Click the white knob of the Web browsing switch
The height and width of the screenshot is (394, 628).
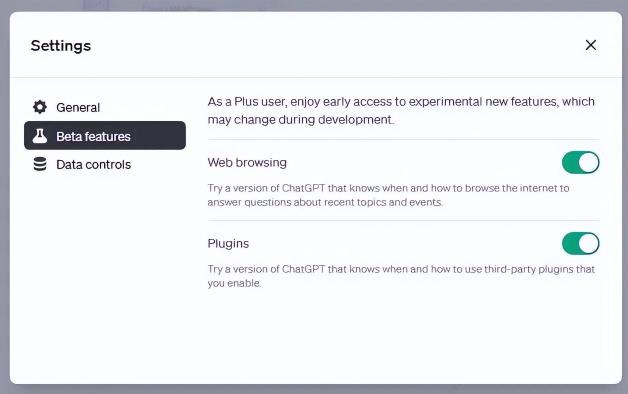[588, 163]
